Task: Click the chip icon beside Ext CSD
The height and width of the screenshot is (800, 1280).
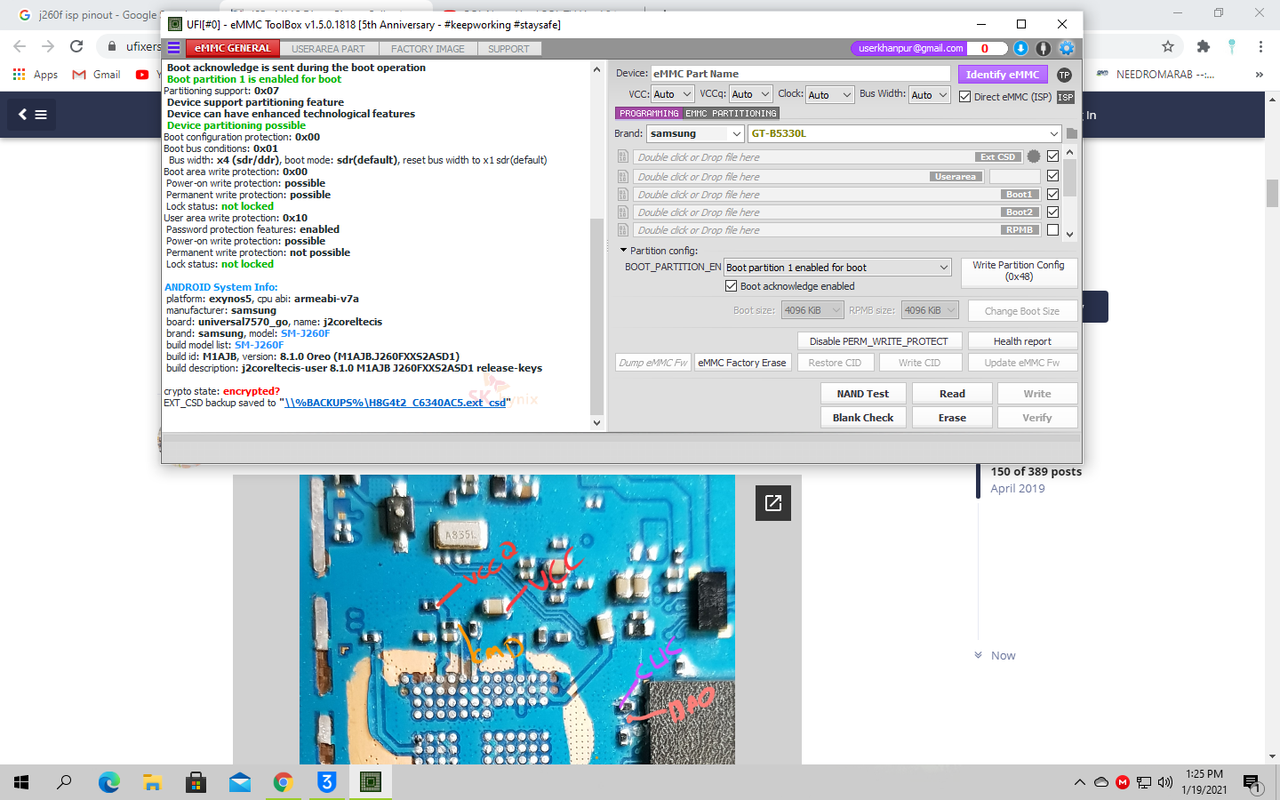Action: (1033, 157)
